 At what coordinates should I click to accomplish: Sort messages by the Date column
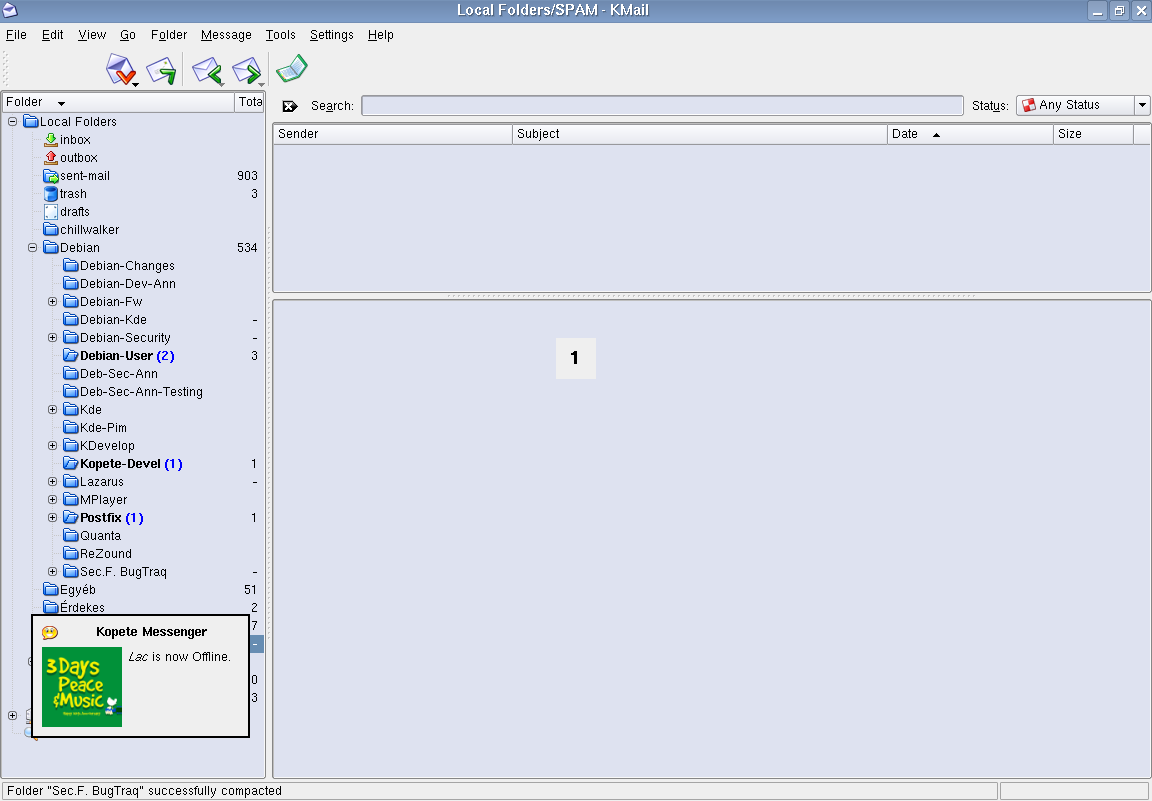pos(970,134)
